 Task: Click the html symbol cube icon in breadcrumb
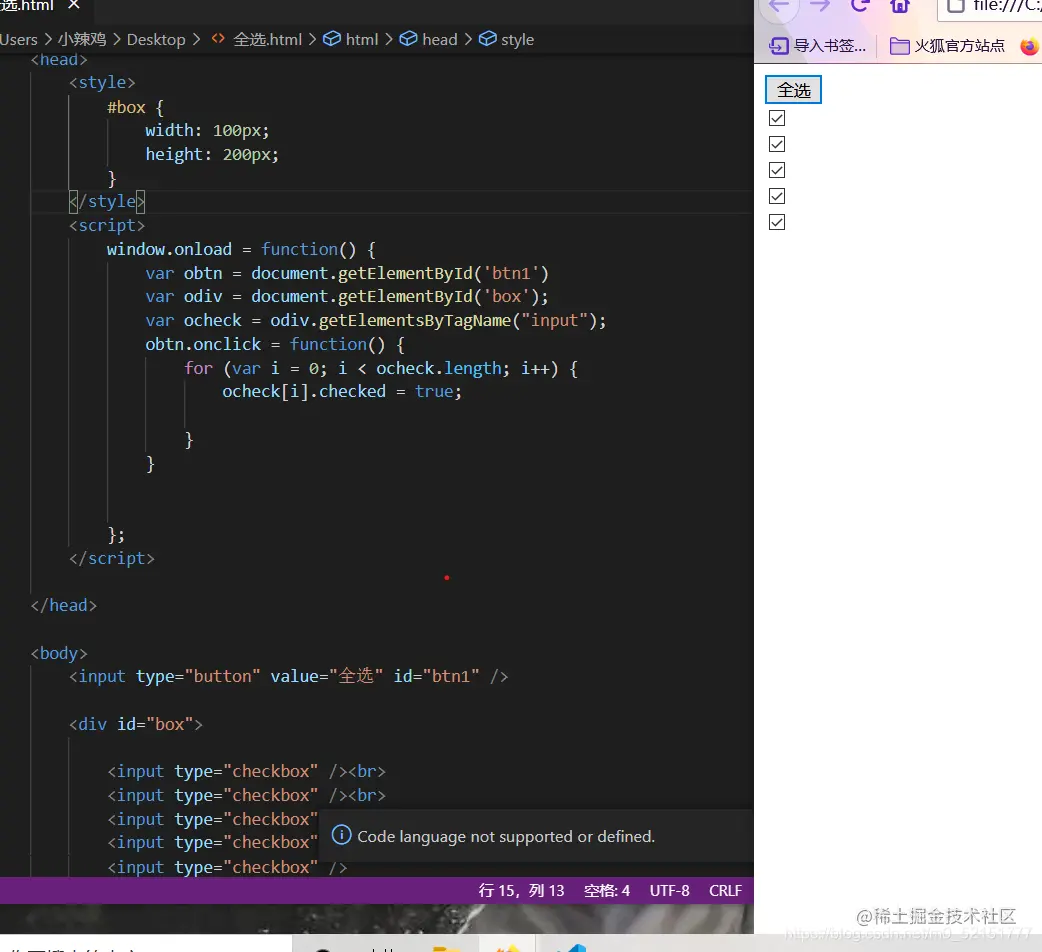pyautogui.click(x=332, y=39)
